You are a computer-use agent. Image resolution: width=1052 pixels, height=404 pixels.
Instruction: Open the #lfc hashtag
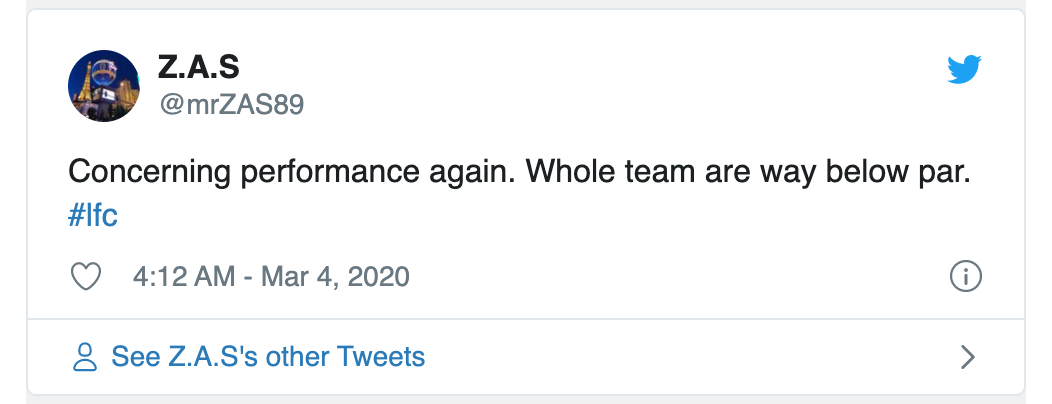pyautogui.click(x=93, y=216)
